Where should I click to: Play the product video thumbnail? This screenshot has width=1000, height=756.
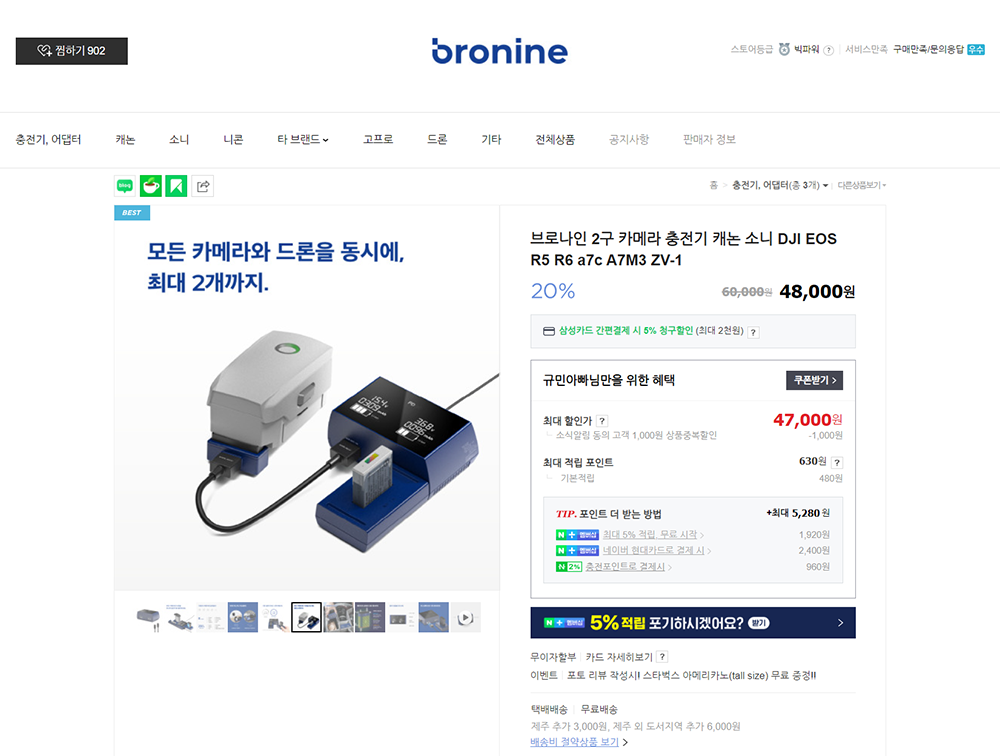[x=466, y=618]
